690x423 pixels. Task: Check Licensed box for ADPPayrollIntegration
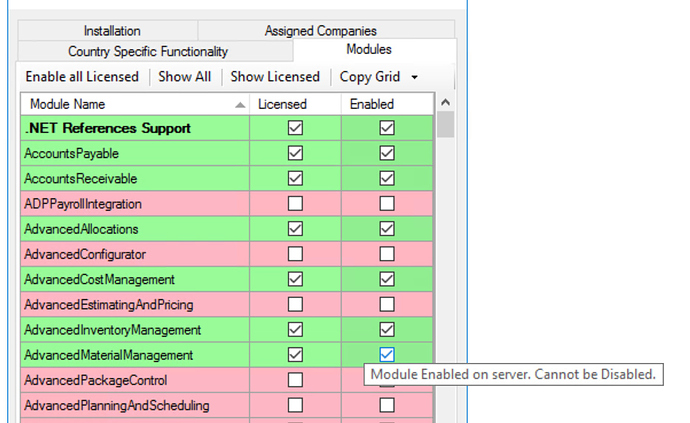(x=295, y=203)
